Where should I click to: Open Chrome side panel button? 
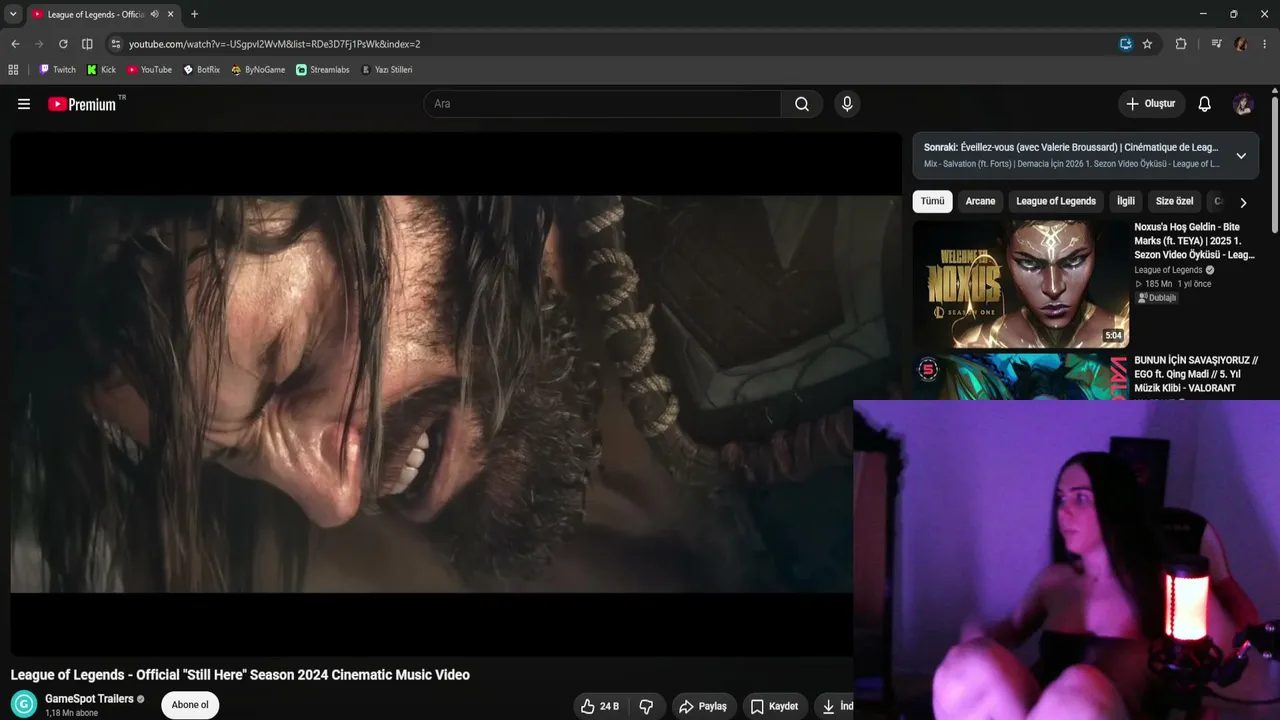tap(87, 44)
